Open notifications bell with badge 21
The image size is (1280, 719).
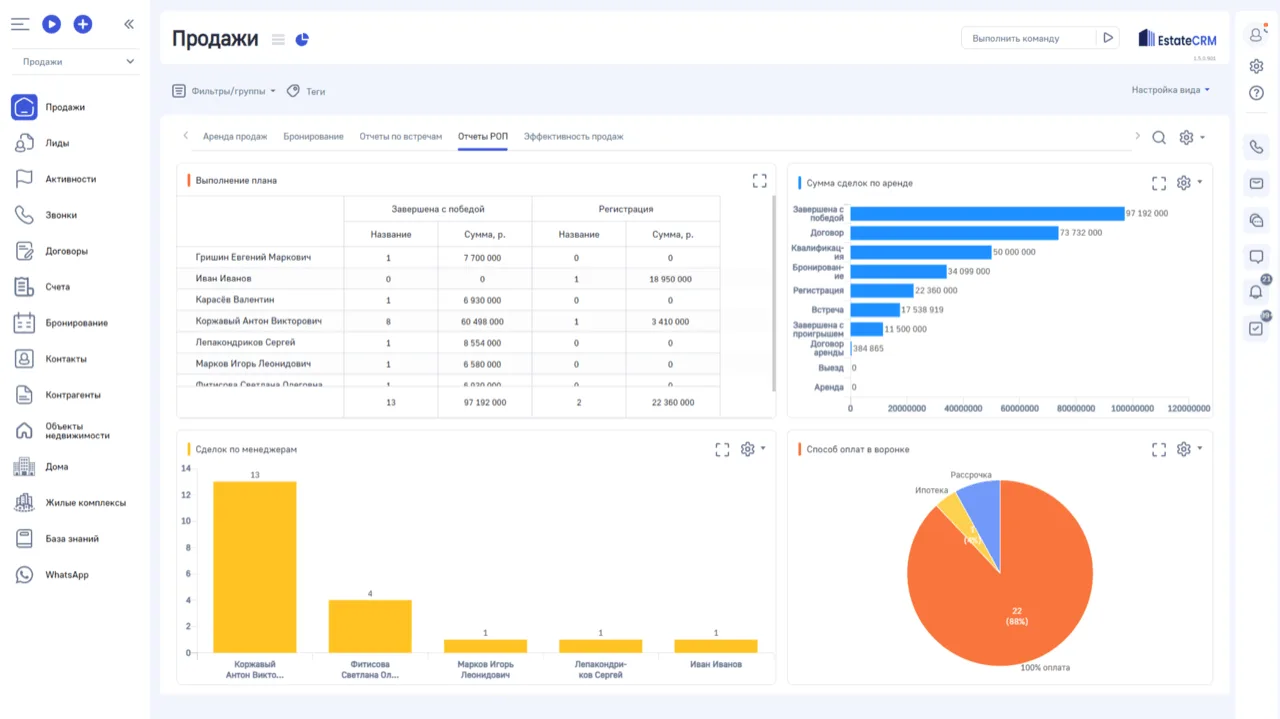(1257, 291)
